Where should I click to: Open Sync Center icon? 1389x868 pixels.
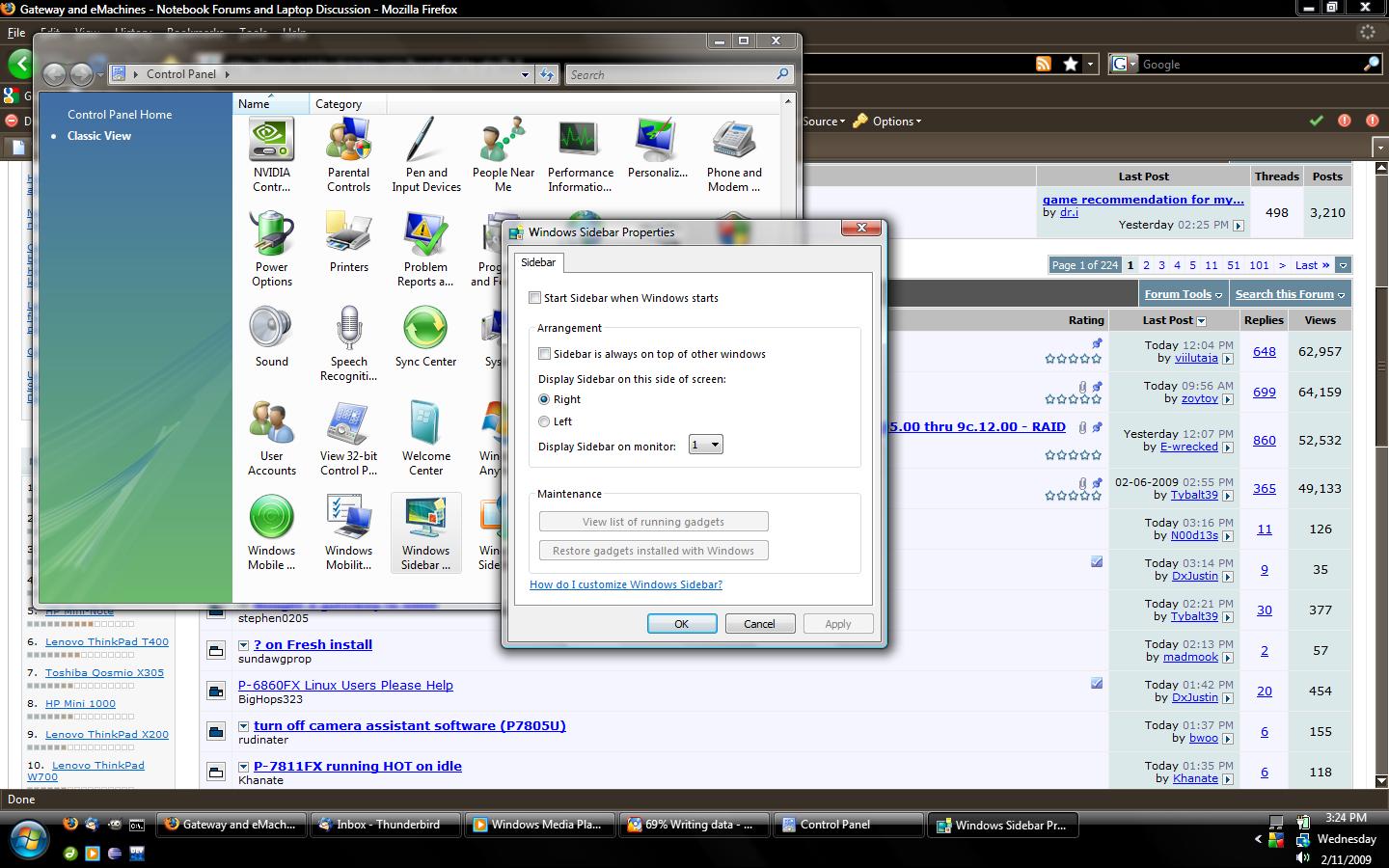[x=425, y=337]
